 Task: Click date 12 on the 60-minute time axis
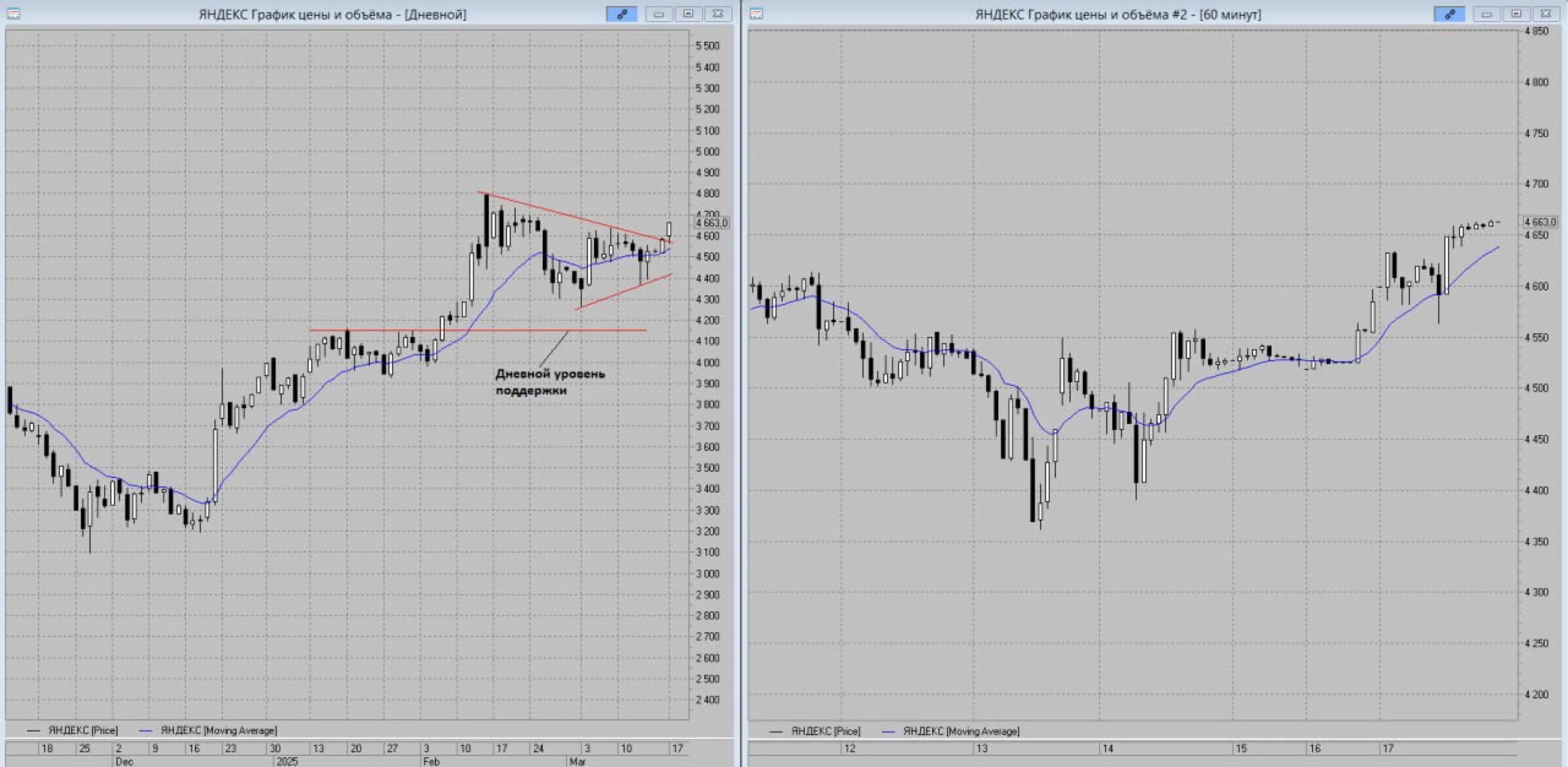click(850, 748)
